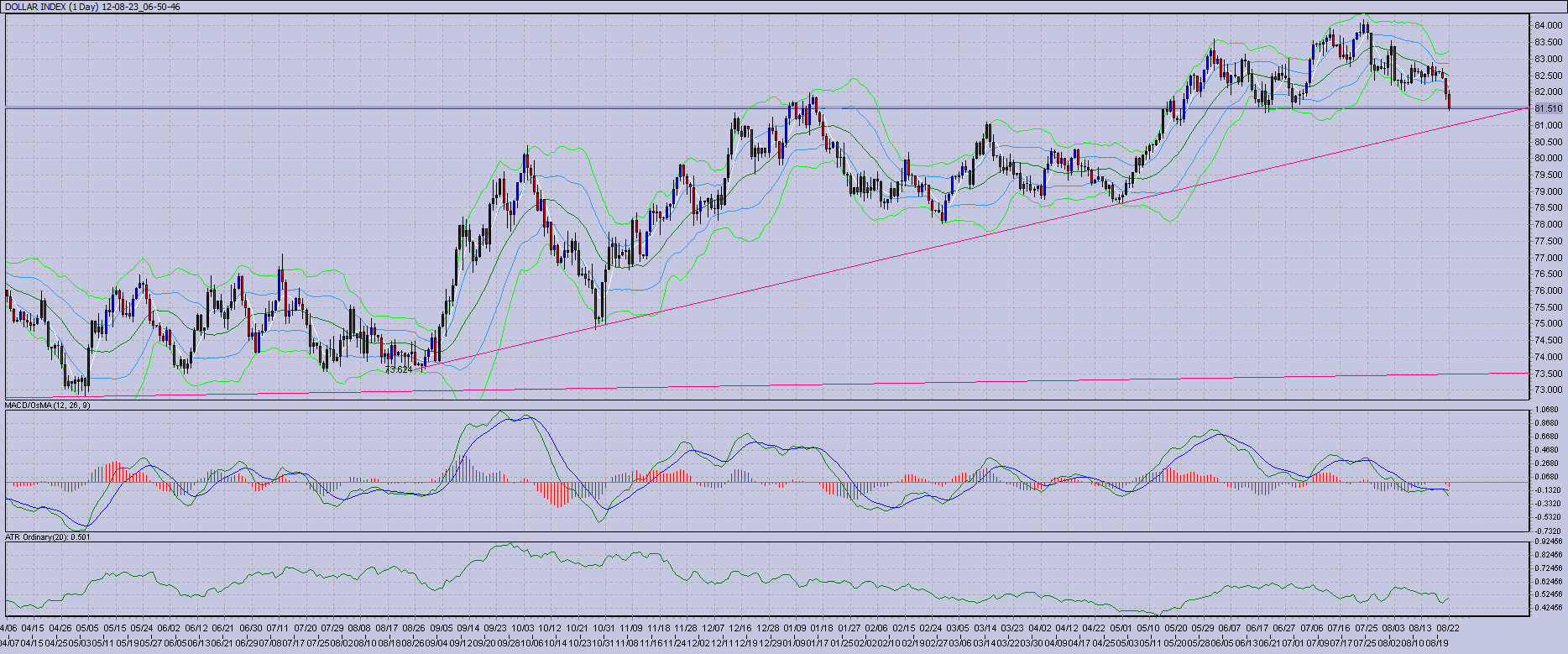Click the 73.624 low price annotation
1568x654 pixels.
[x=399, y=369]
